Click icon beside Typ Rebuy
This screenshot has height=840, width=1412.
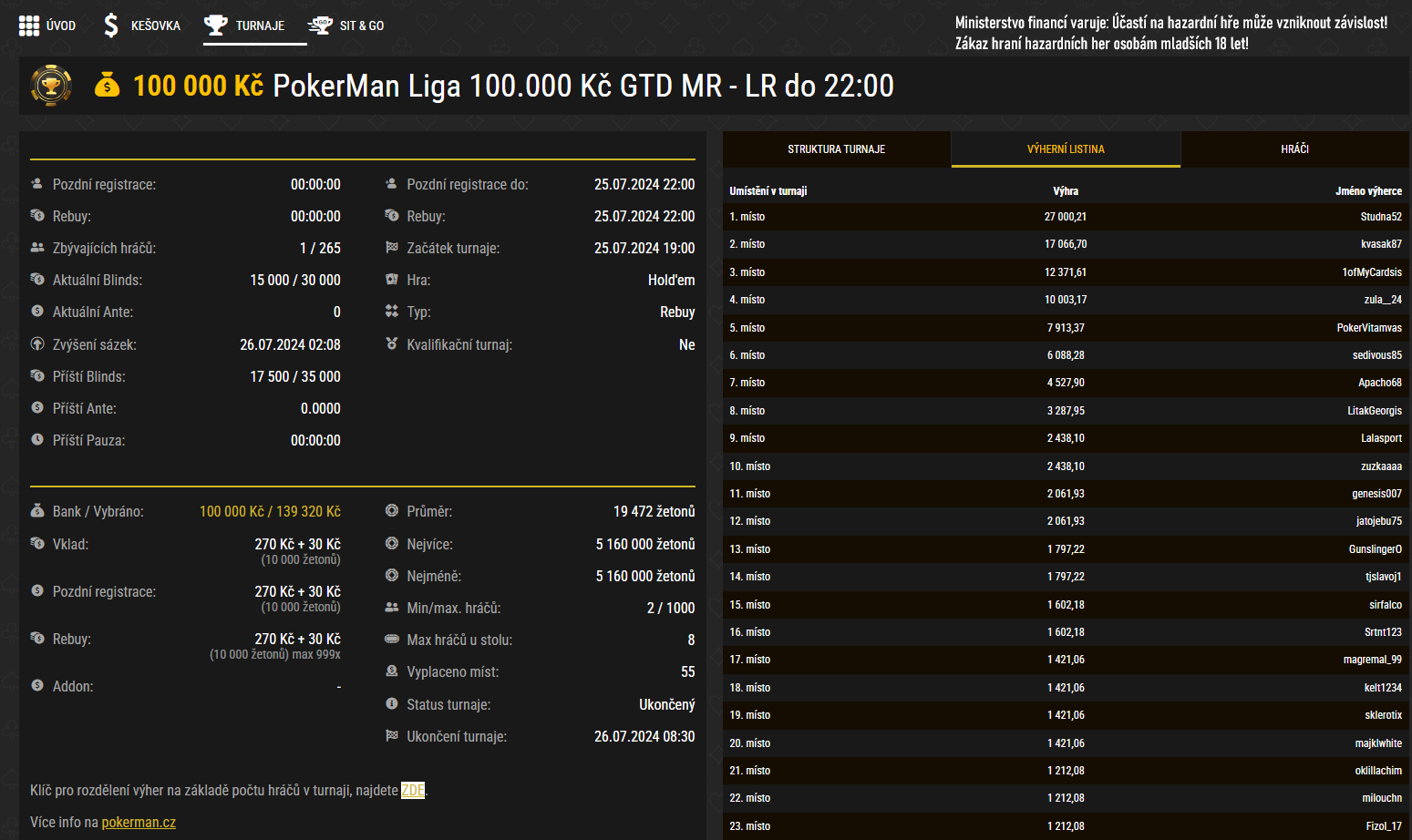[392, 311]
